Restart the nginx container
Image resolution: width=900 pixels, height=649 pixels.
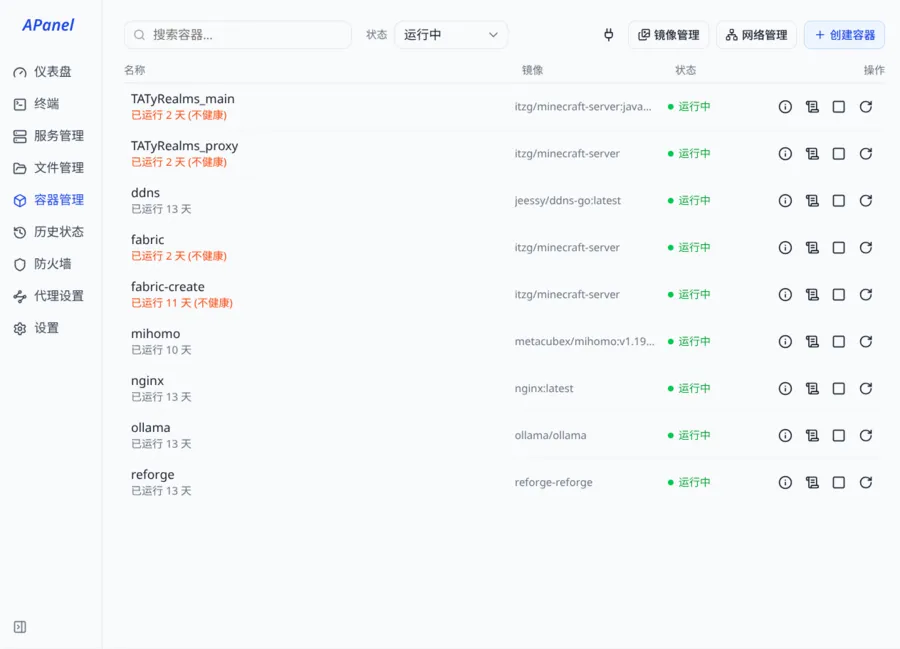coord(866,388)
